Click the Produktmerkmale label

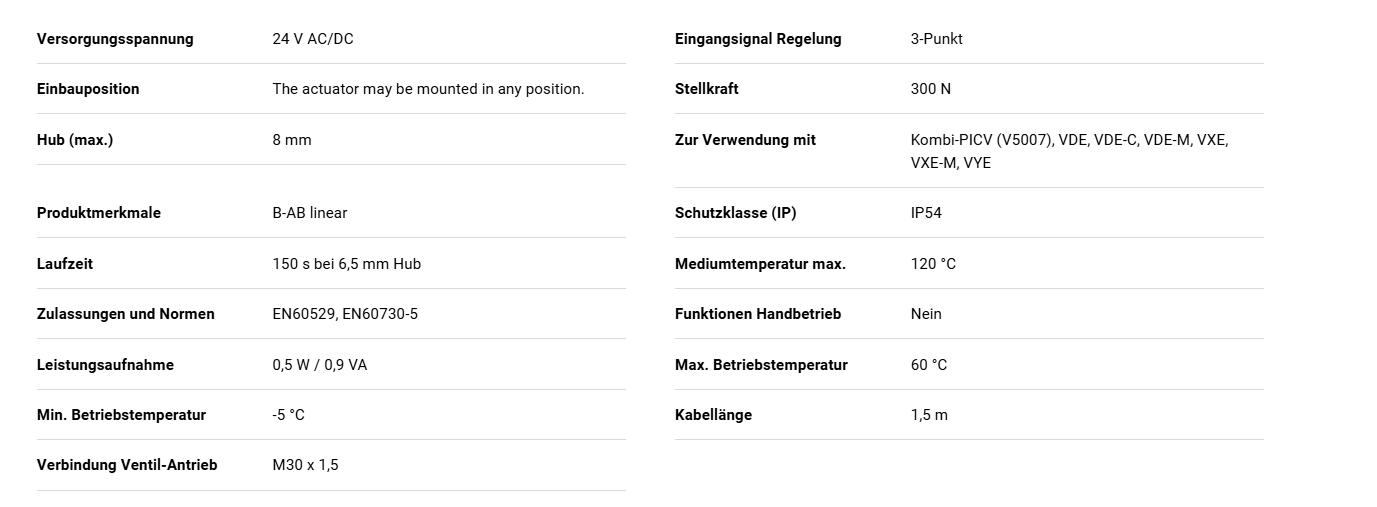click(99, 213)
